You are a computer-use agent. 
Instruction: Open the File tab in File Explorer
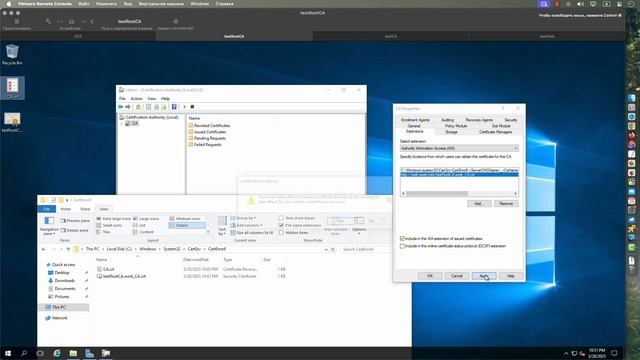point(47,209)
